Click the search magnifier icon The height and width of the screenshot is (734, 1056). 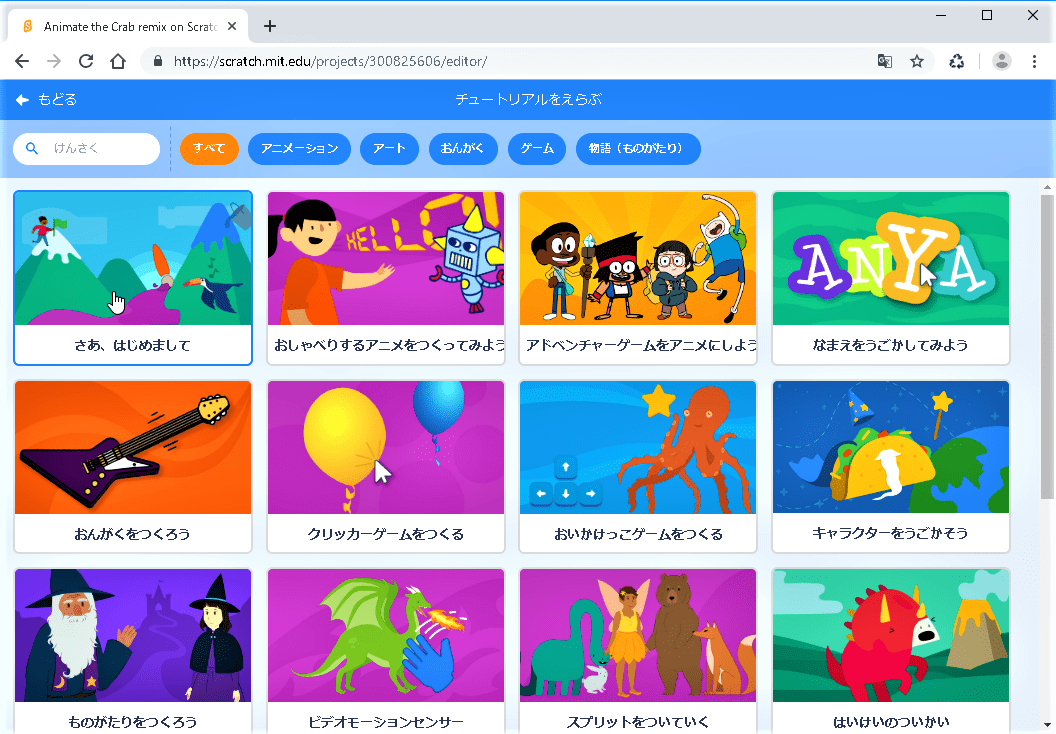32,148
